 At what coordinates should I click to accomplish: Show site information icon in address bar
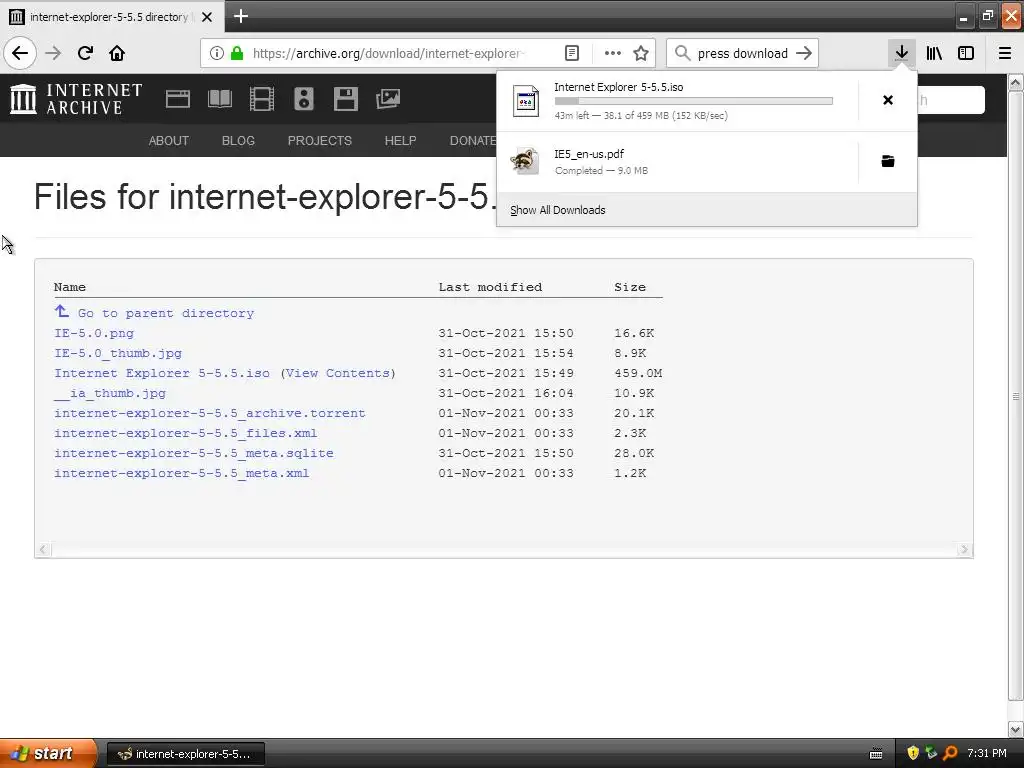click(x=217, y=53)
